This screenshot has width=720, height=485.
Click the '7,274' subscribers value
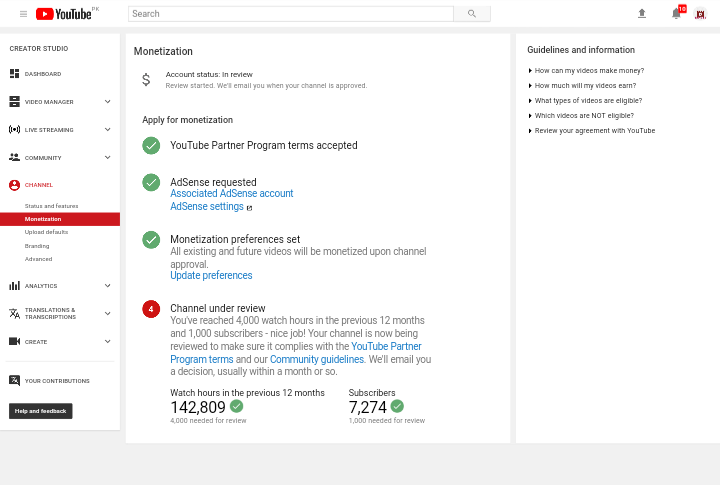coord(367,407)
